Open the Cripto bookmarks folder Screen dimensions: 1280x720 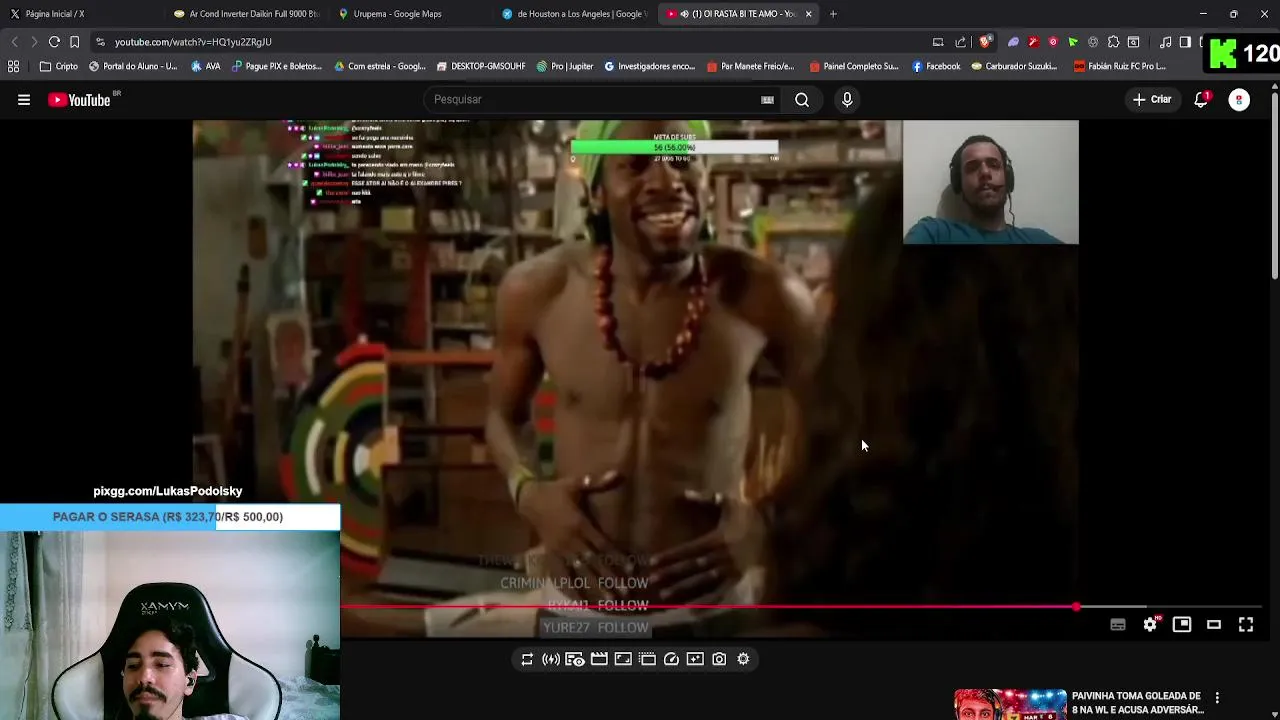59,67
